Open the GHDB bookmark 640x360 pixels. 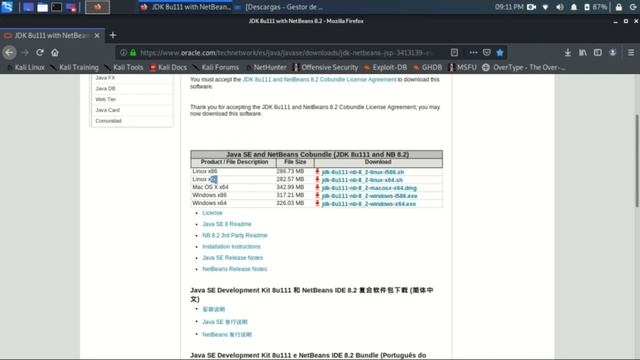tap(427, 67)
